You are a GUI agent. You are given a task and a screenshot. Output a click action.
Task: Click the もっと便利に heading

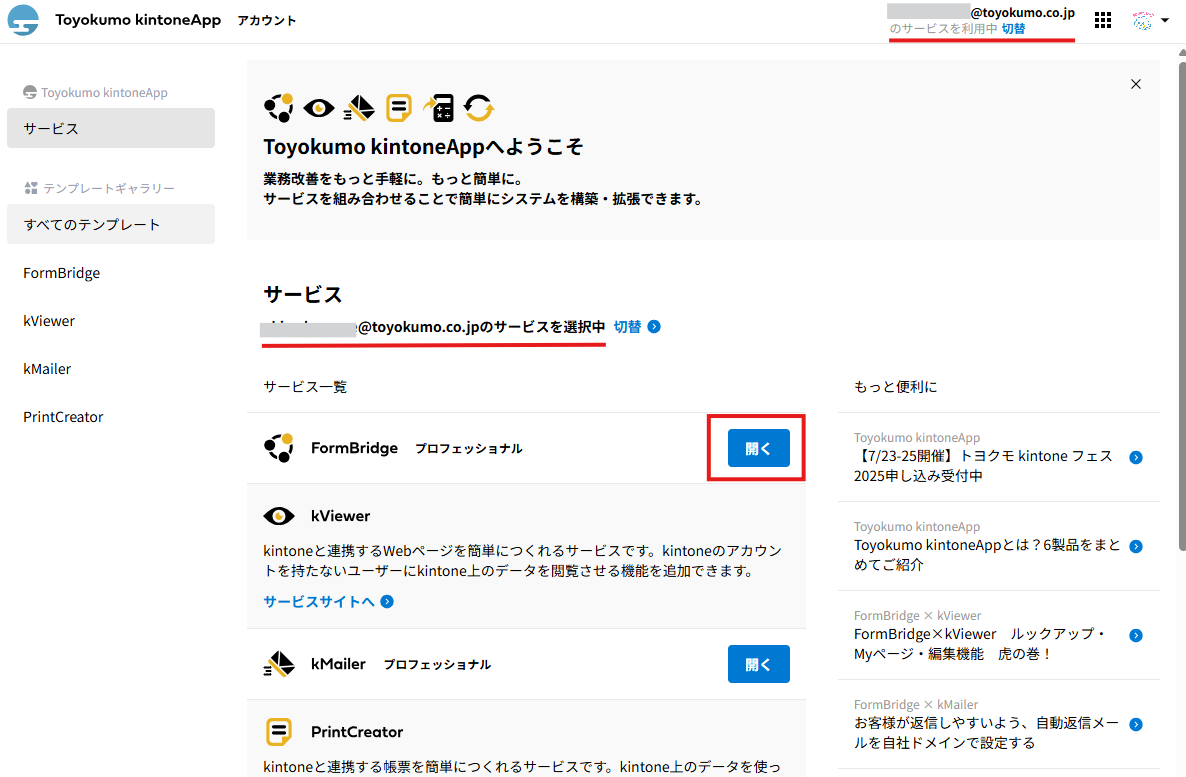(x=896, y=387)
